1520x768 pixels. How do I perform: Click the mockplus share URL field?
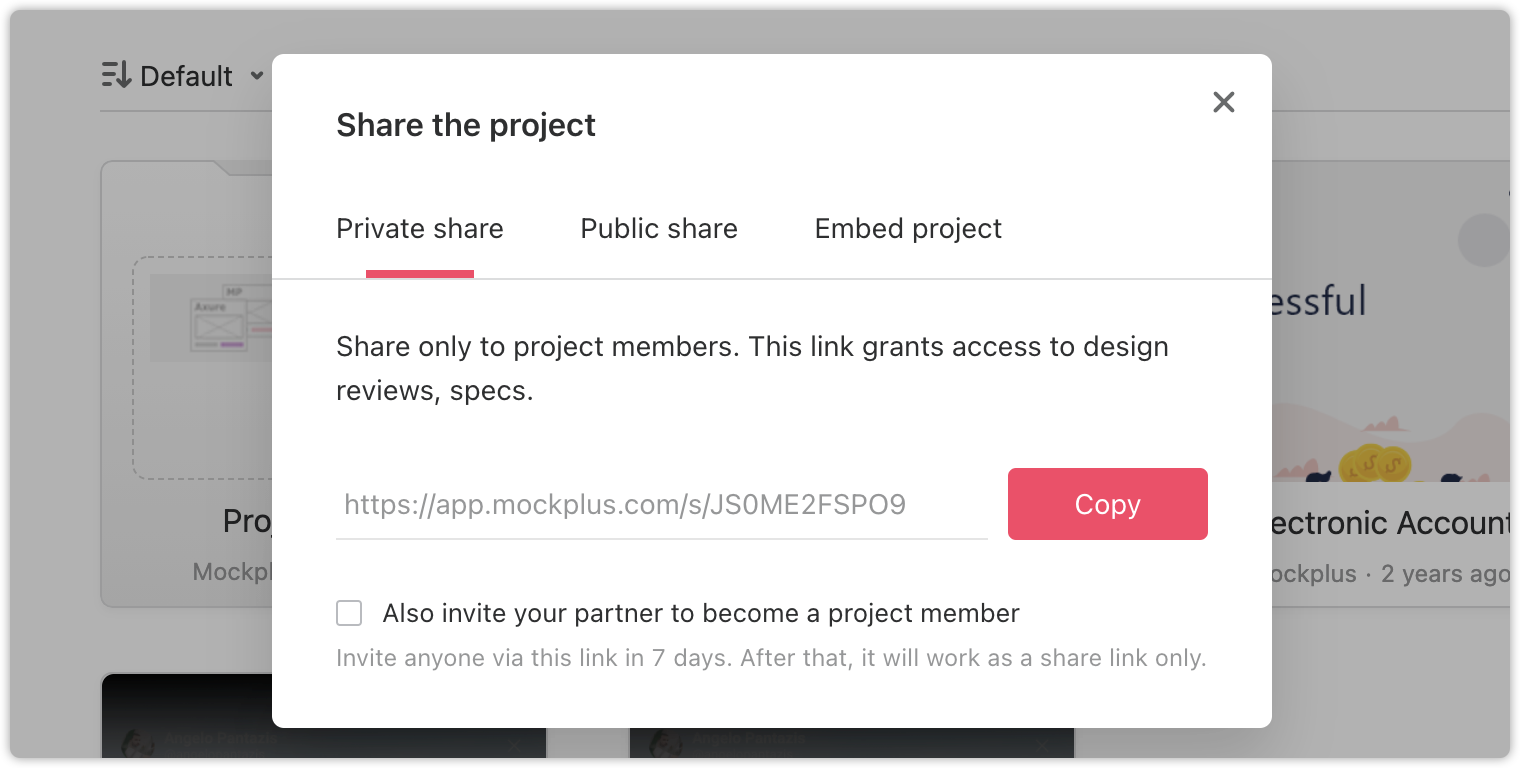pos(662,504)
